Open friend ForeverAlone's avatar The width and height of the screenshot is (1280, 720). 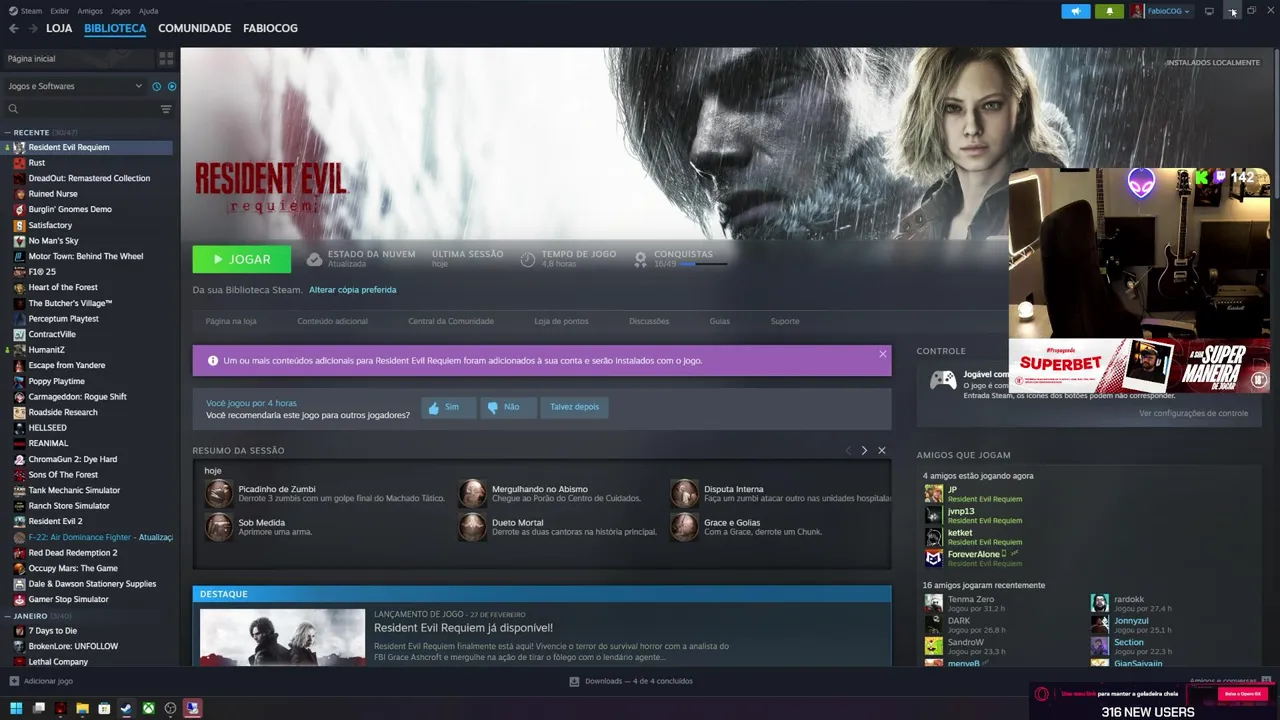tap(933, 558)
